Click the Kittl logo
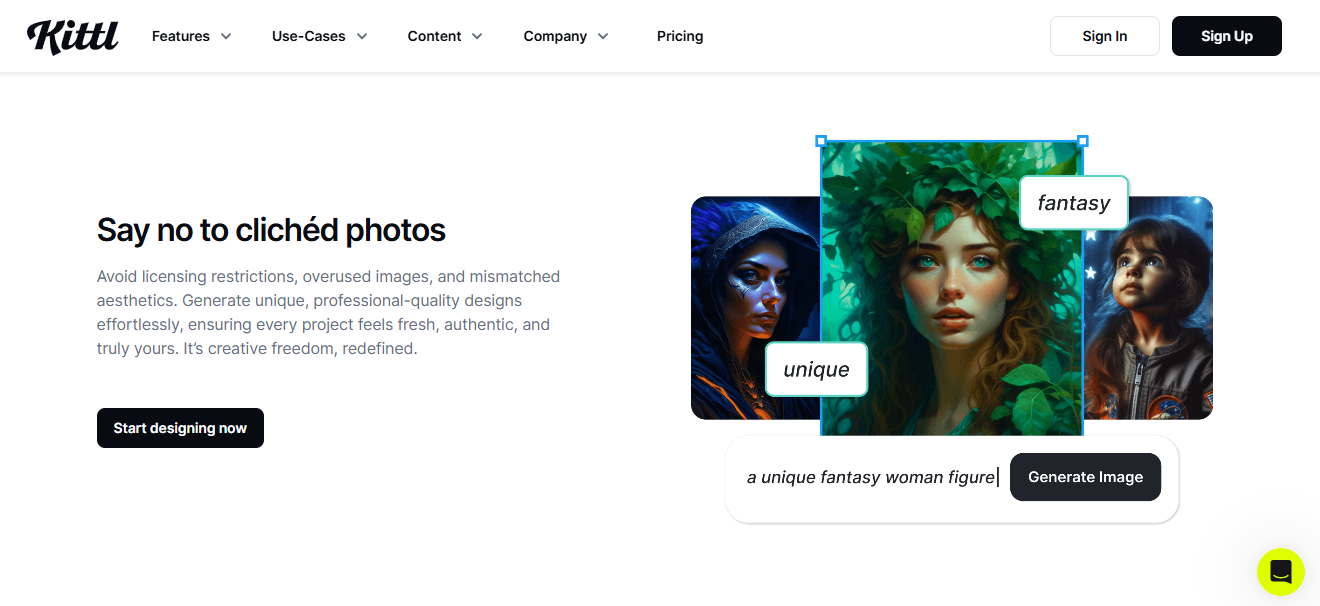 [x=72, y=36]
